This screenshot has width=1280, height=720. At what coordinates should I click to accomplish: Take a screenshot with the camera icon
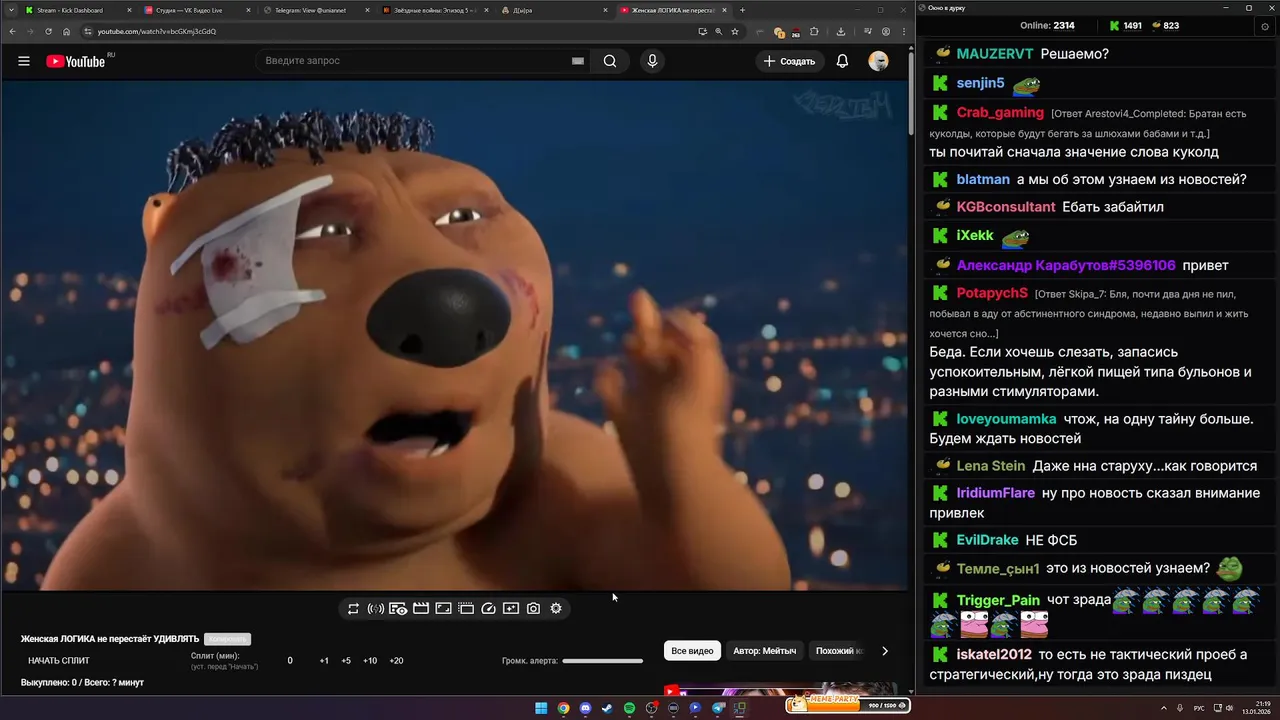point(533,608)
